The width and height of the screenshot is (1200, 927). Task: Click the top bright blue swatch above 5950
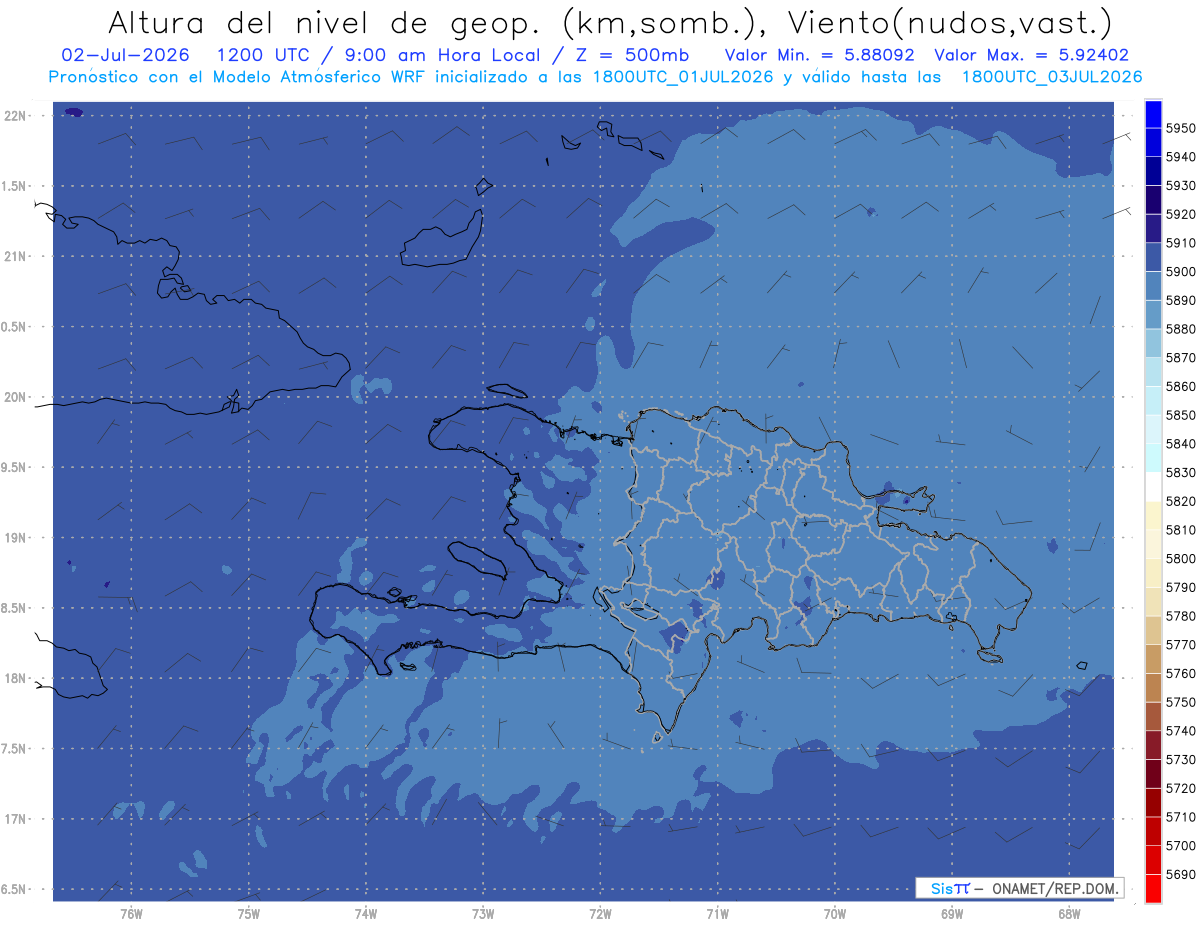point(1153,114)
